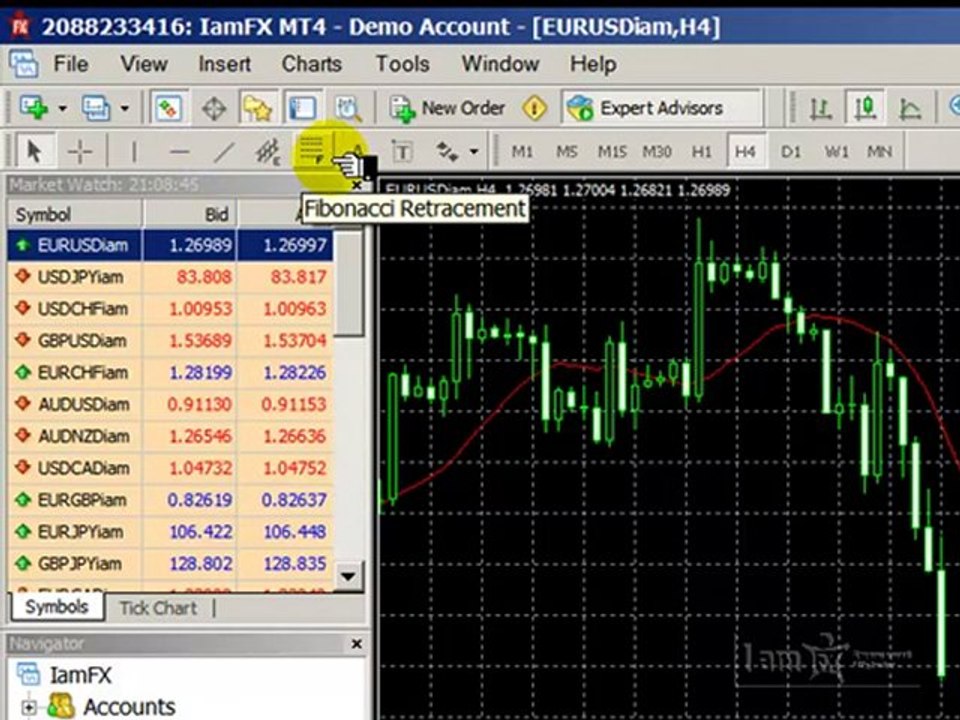Switch to Bar Chart view
Image resolution: width=960 pixels, height=720 pixels.
820,108
